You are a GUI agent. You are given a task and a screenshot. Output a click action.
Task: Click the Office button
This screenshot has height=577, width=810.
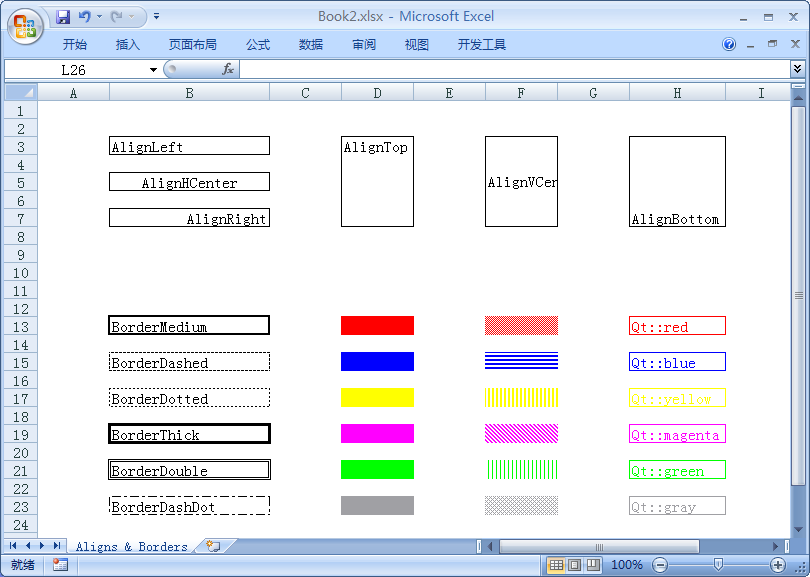[25, 26]
